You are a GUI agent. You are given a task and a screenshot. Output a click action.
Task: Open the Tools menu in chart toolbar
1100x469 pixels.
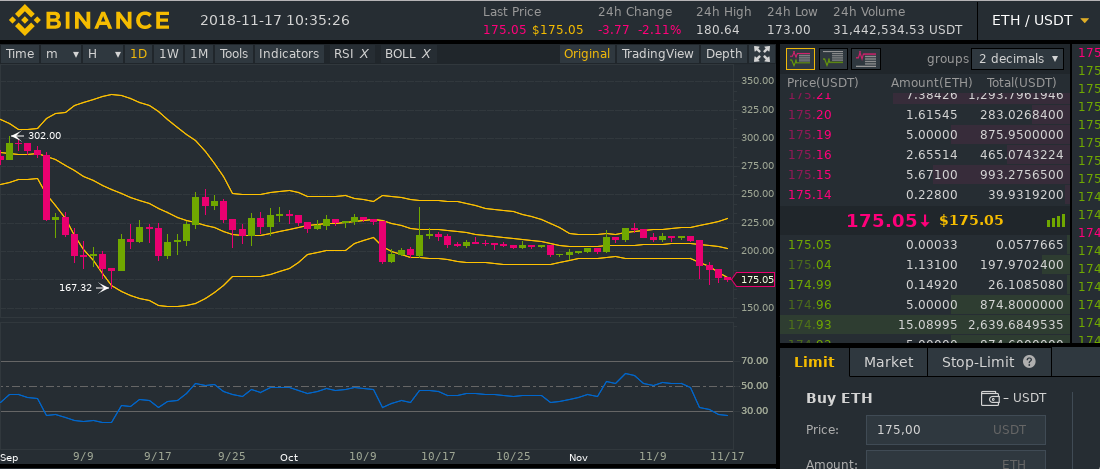pos(234,54)
